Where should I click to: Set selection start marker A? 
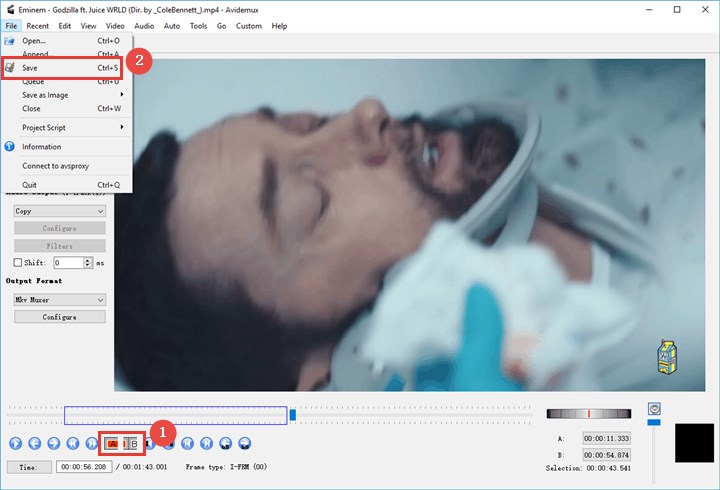[x=112, y=444]
